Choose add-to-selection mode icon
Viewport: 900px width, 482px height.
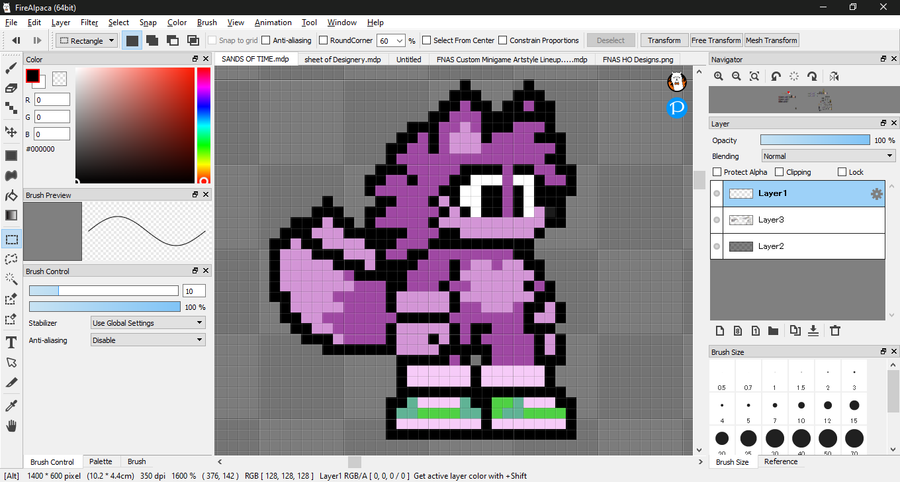click(x=152, y=41)
